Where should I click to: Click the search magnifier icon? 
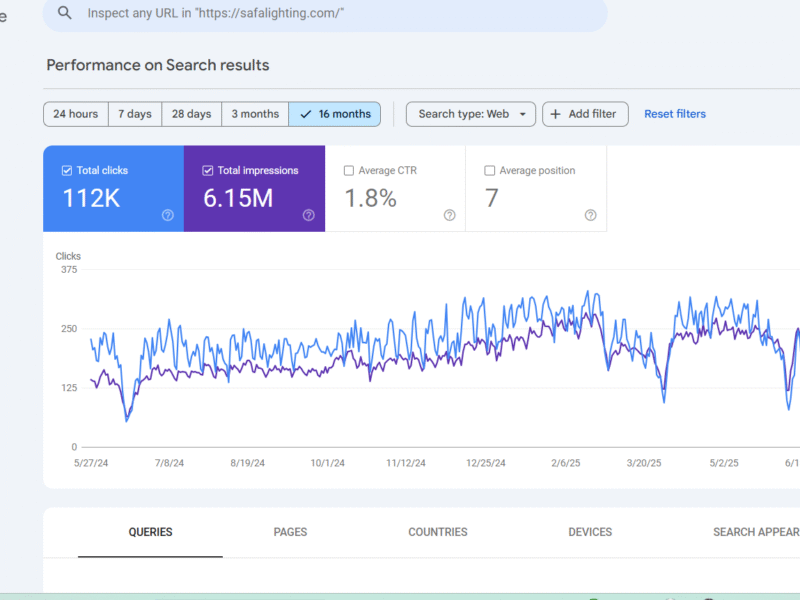tap(65, 13)
